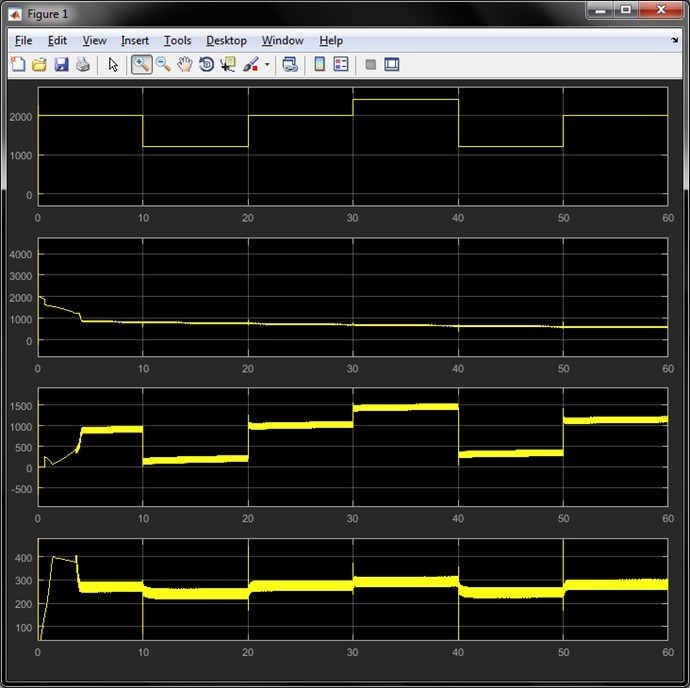This screenshot has width=690, height=688.
Task: Click the second plot's decaying curve near 10
Action: coord(143,323)
